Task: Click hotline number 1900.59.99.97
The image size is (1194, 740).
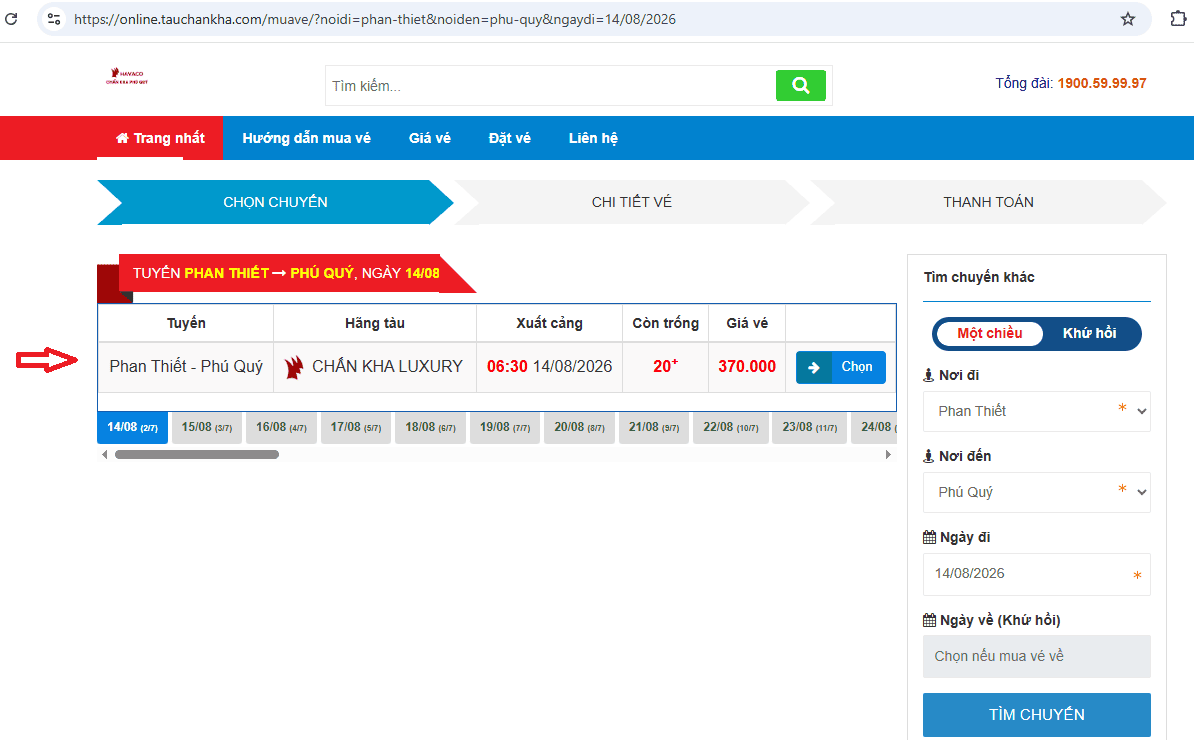Action: click(1102, 83)
